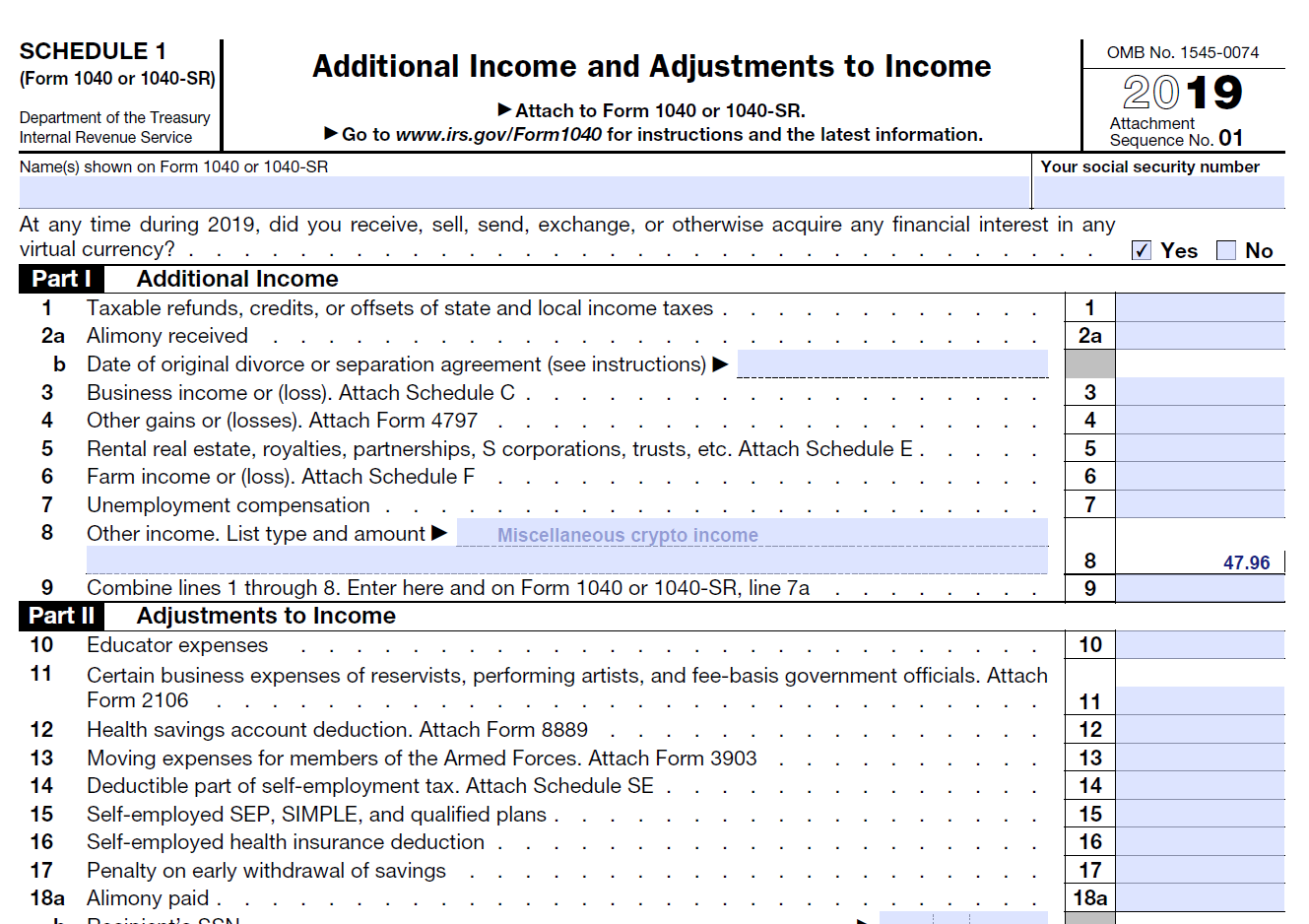Select line 9 combined total amount field

(x=1200, y=588)
